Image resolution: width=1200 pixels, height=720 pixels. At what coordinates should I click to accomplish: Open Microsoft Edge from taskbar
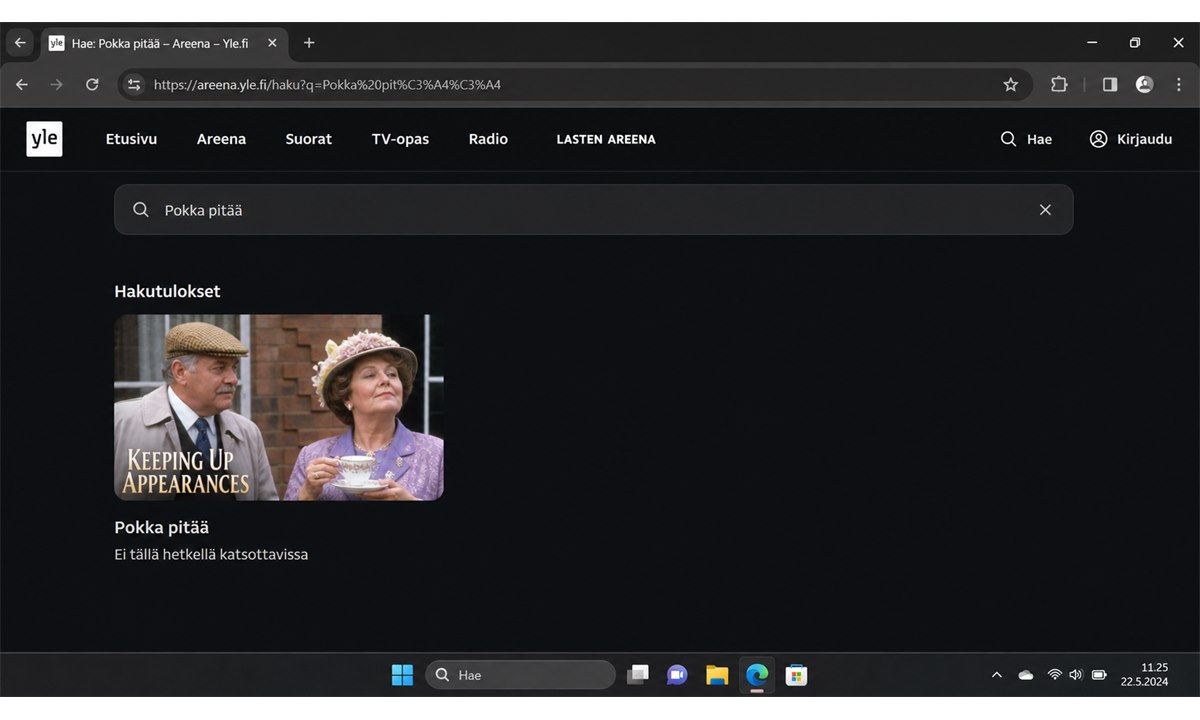(x=757, y=675)
